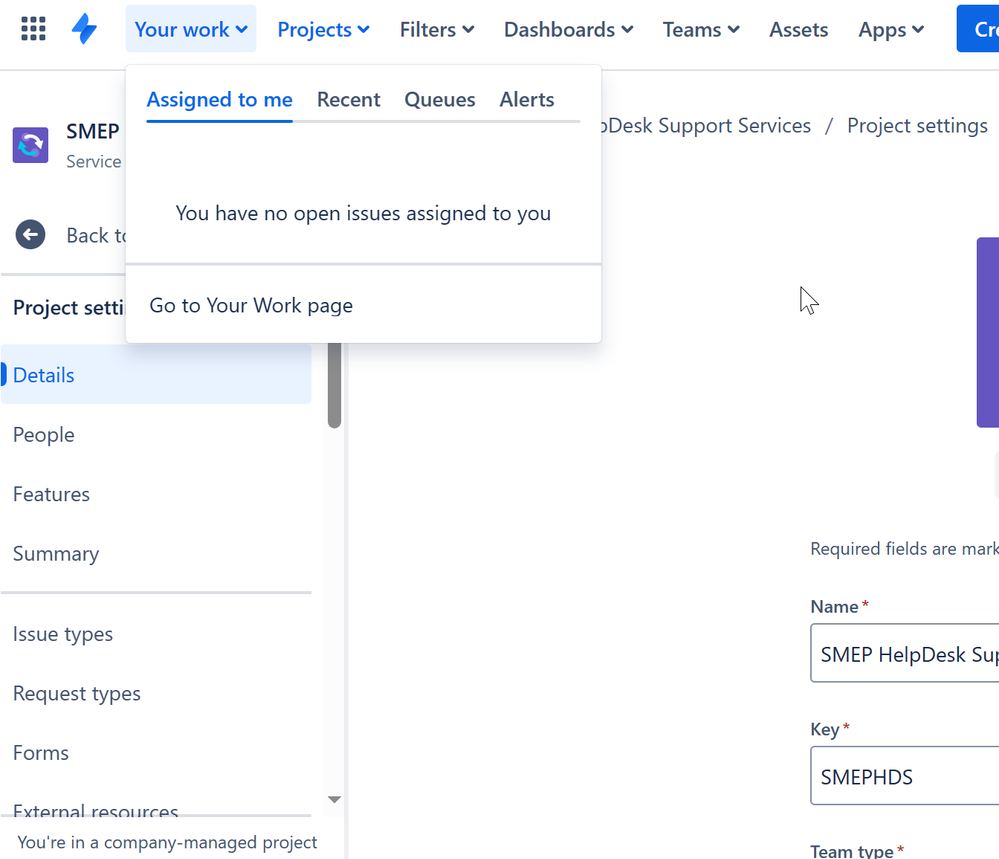Screen dimensions: 999x859
Task: Open Forms settings section
Action: pos(40,752)
